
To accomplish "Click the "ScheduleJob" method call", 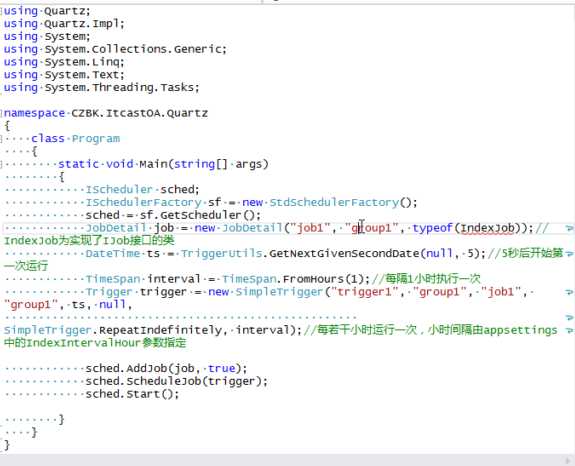I will pos(164,381).
